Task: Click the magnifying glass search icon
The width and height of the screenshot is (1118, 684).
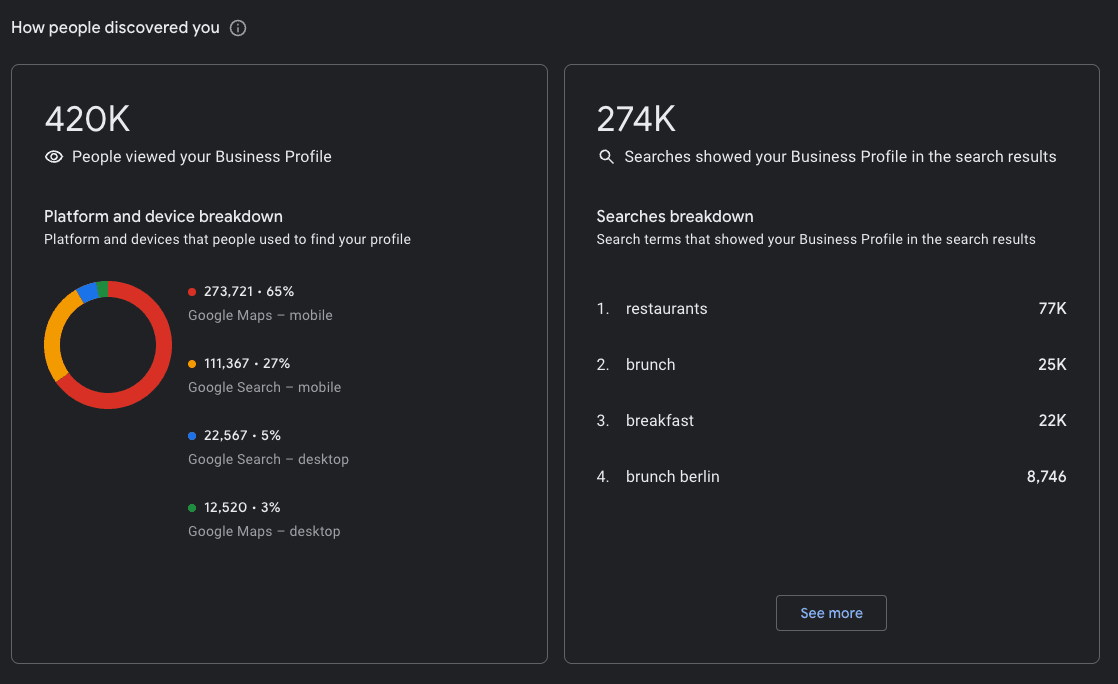Action: pyautogui.click(x=605, y=157)
